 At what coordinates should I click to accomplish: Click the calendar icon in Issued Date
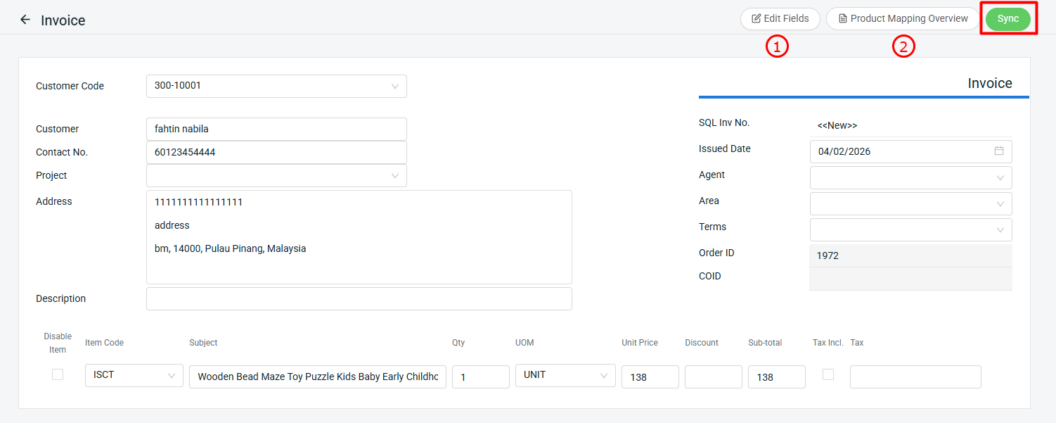[998, 152]
